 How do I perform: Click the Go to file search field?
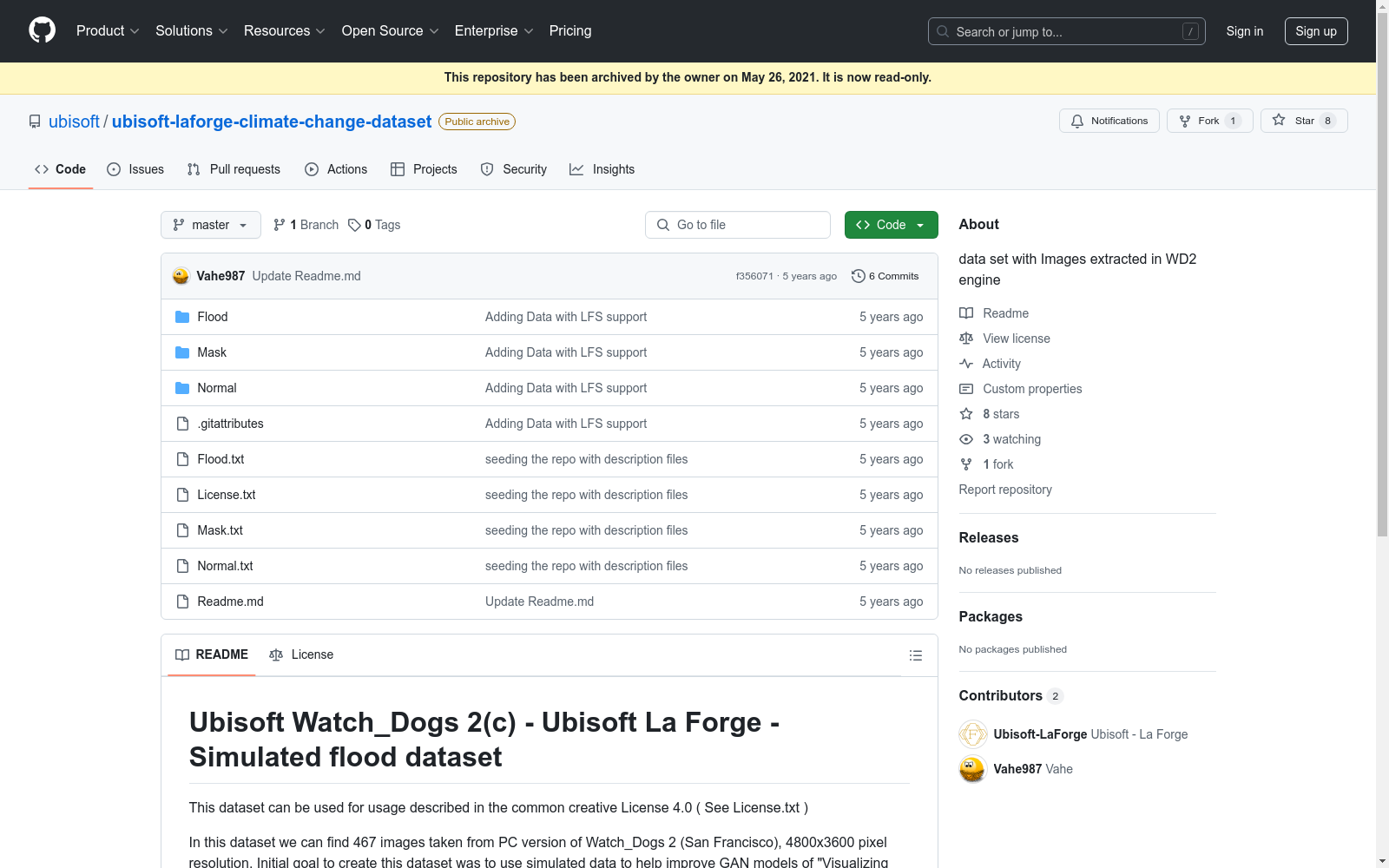click(738, 225)
